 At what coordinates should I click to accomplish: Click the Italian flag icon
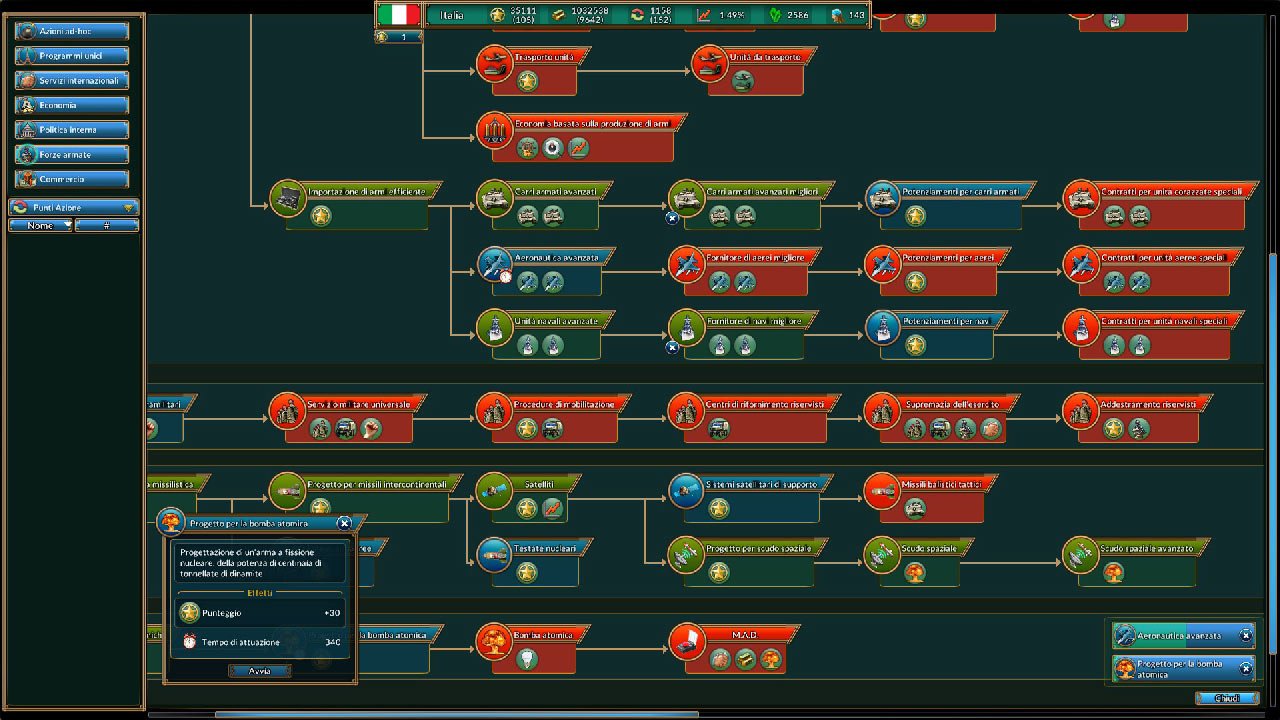tap(399, 14)
